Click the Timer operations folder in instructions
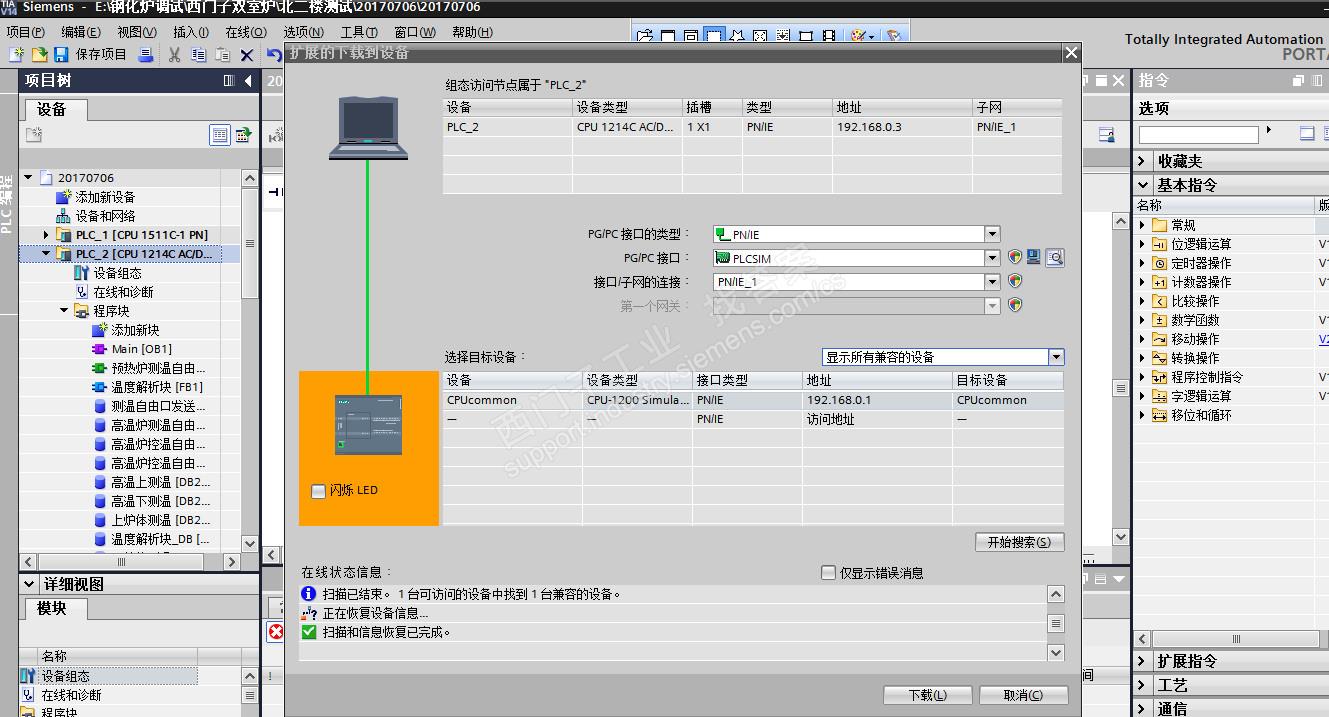Viewport: 1329px width, 717px height. (1191, 263)
